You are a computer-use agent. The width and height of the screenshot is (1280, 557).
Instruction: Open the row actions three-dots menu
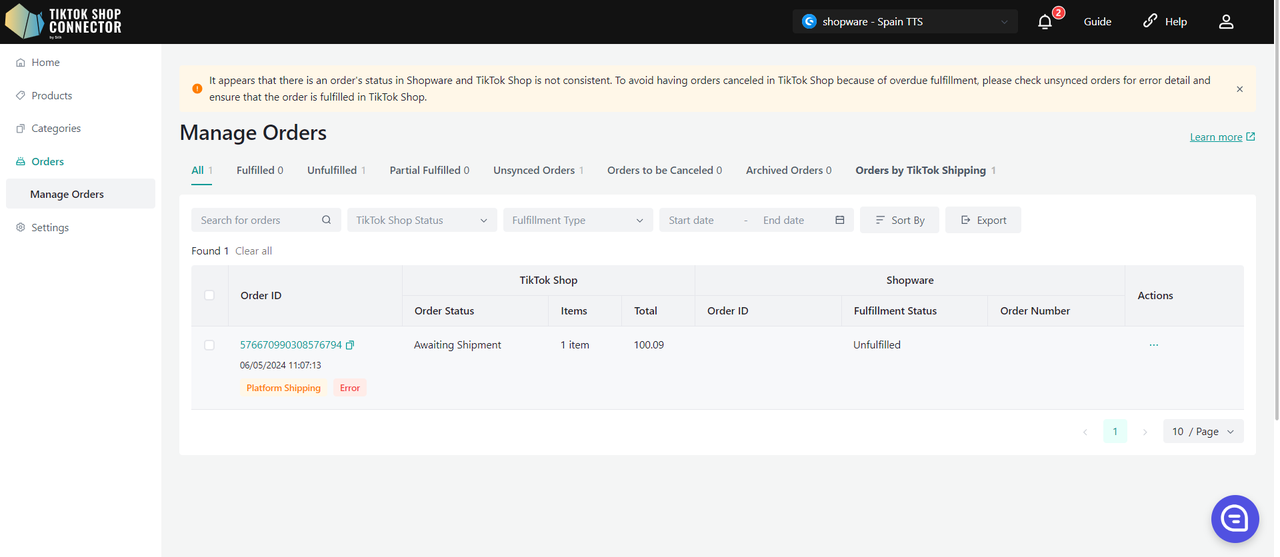(x=1154, y=345)
